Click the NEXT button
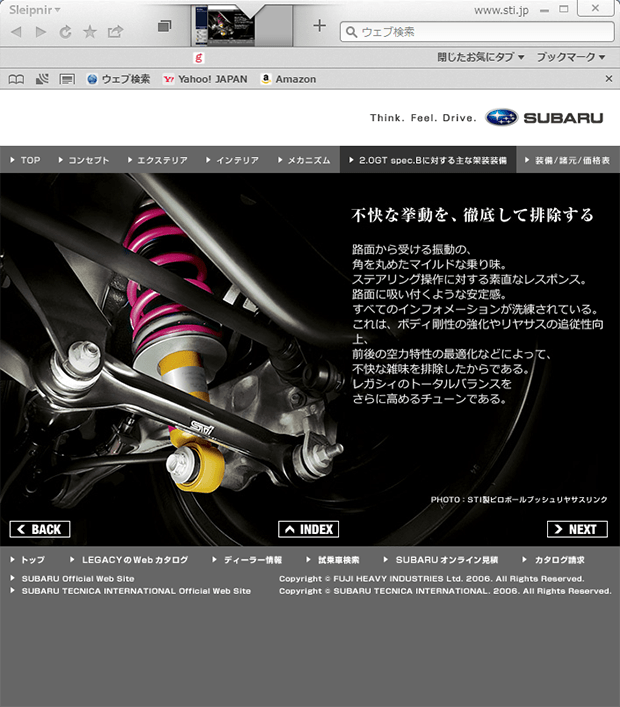620x707 pixels. [x=577, y=529]
